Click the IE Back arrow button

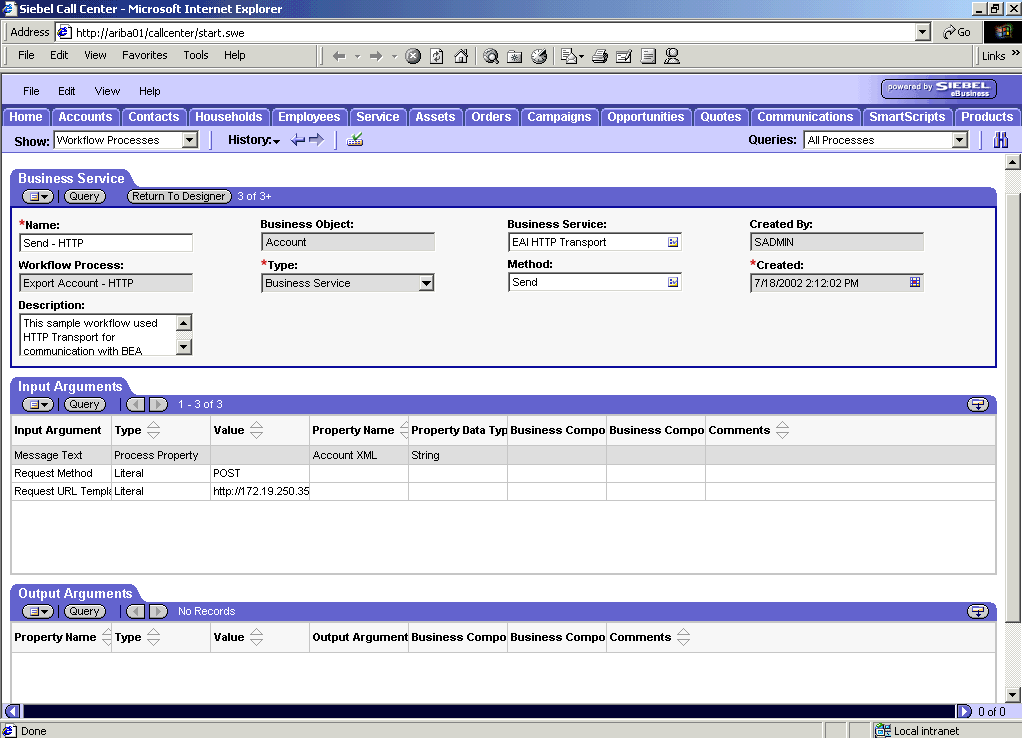point(339,56)
